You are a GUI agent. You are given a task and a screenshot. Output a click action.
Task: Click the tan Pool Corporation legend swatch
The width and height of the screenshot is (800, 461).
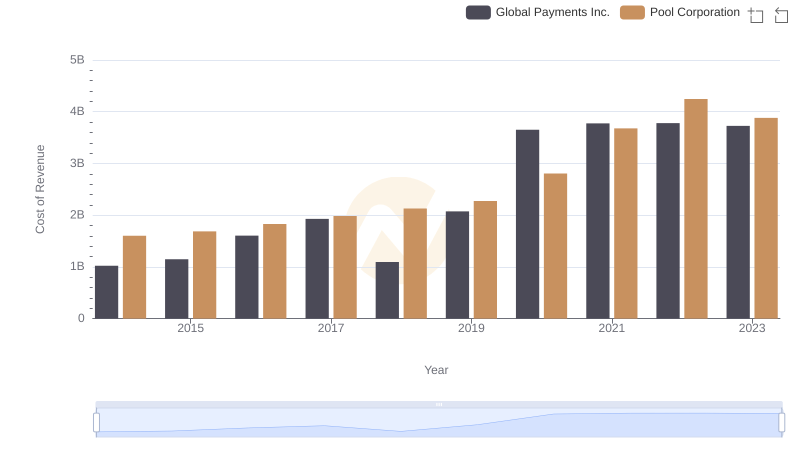coord(632,12)
